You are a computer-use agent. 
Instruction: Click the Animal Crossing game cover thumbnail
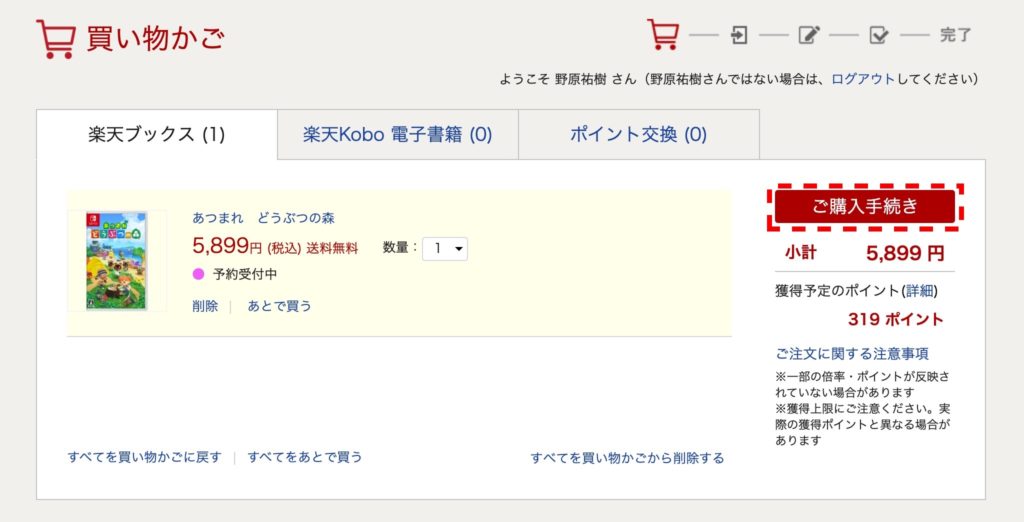point(116,260)
